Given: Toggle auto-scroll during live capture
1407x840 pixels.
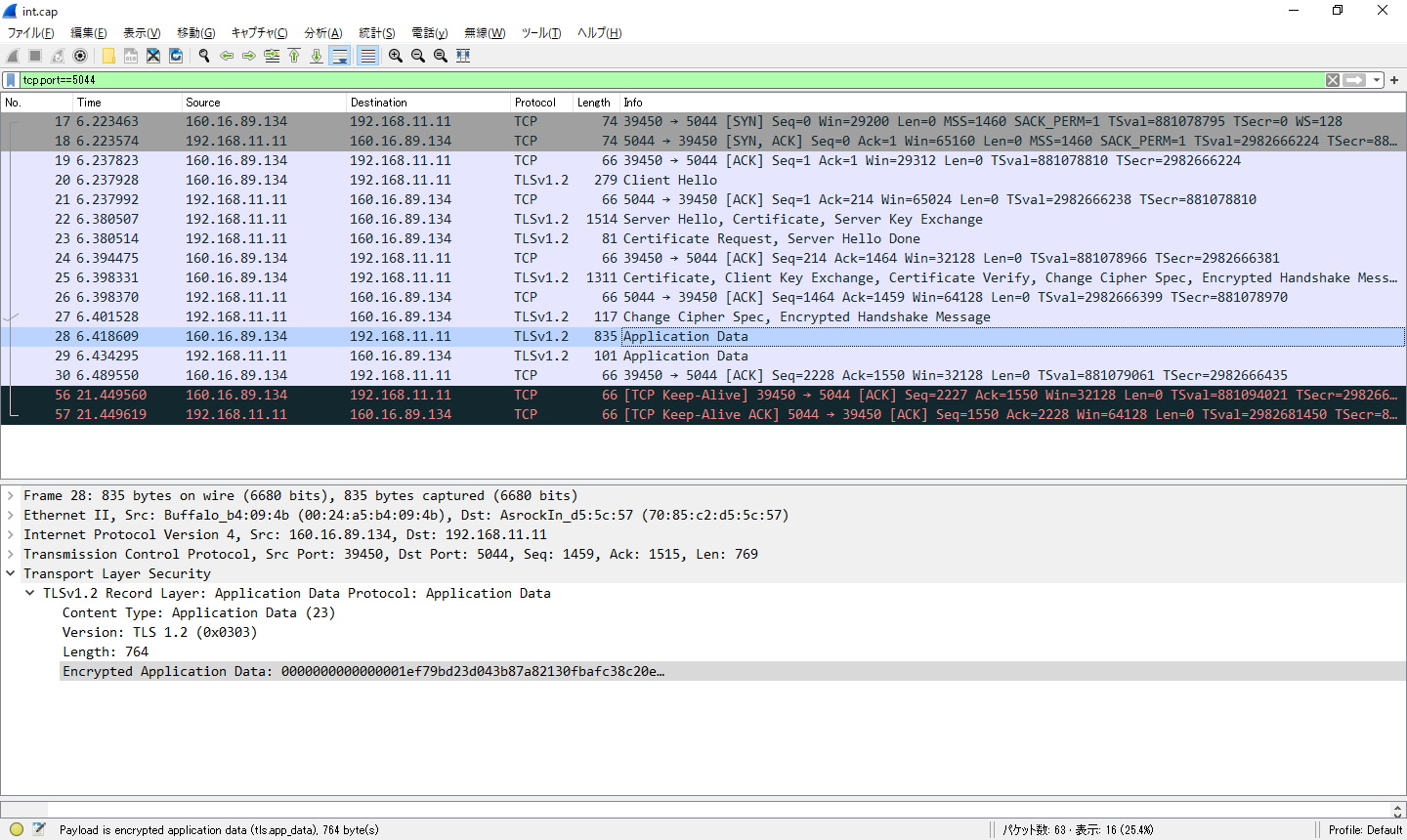Looking at the screenshot, I should (340, 56).
